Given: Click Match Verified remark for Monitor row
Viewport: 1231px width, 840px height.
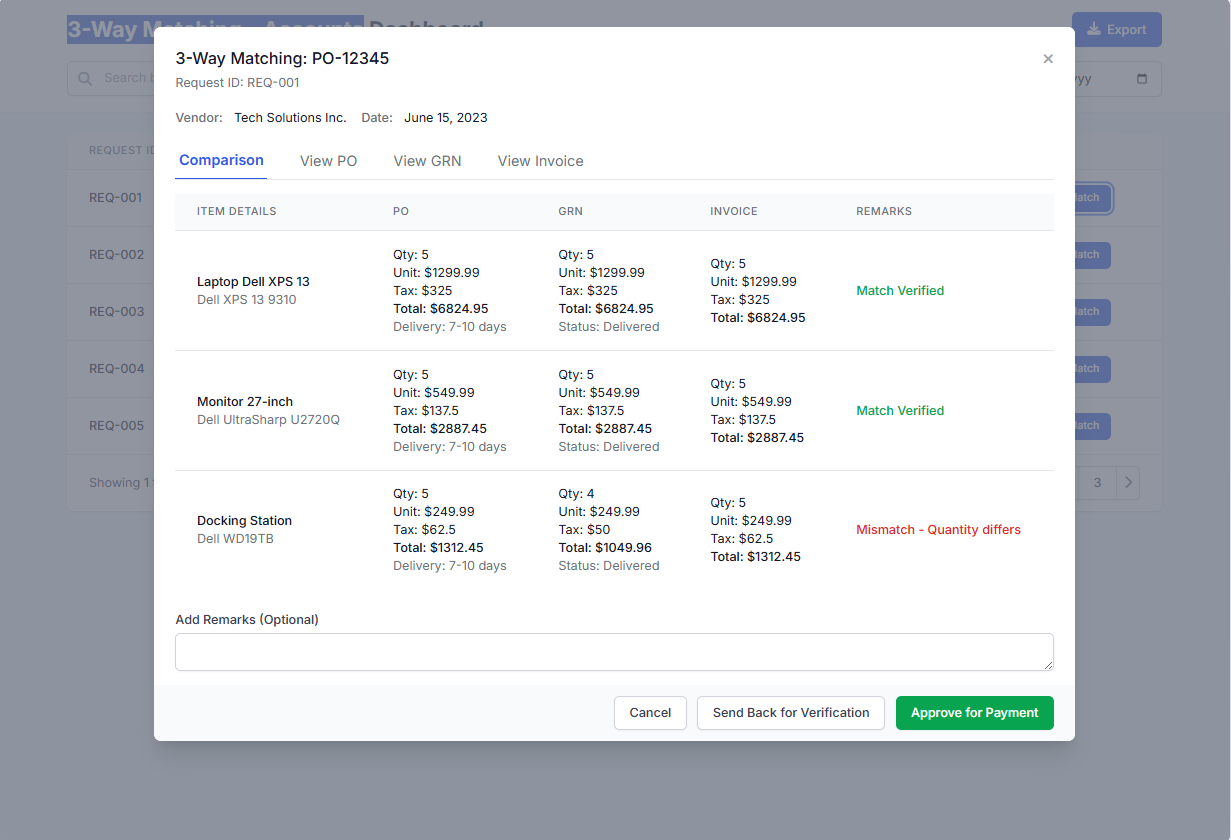Looking at the screenshot, I should (x=900, y=411).
